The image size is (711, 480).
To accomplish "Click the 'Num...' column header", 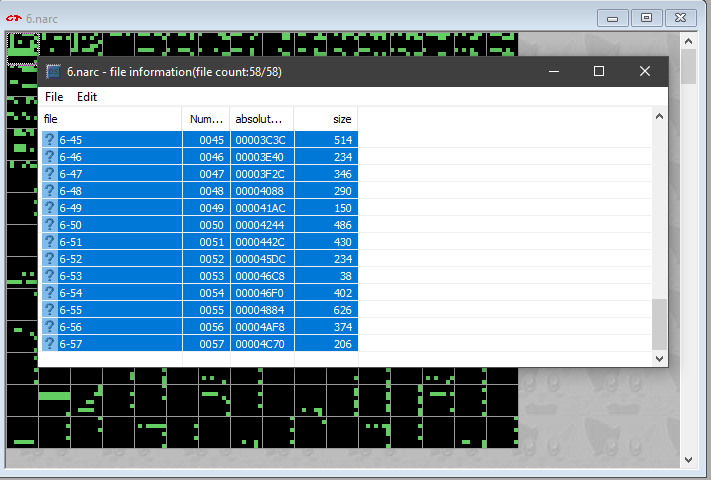I will 206,119.
